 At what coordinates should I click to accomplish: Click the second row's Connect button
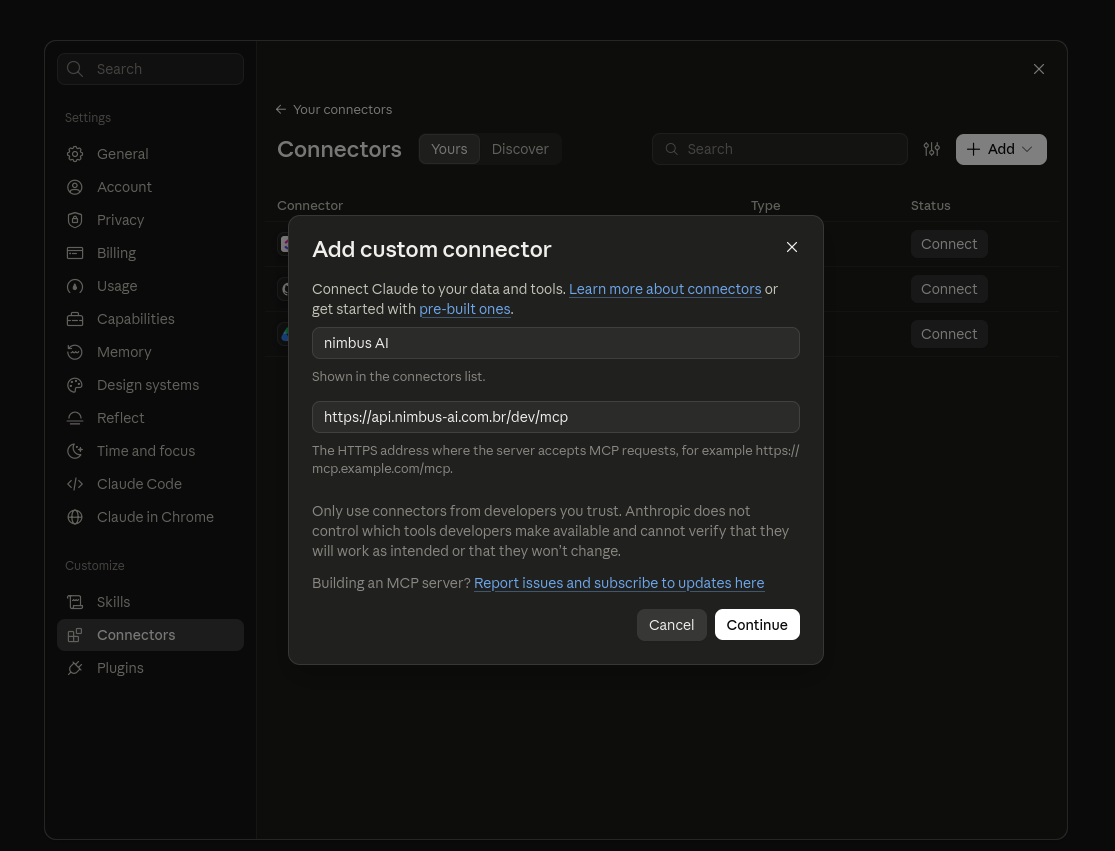pos(949,289)
